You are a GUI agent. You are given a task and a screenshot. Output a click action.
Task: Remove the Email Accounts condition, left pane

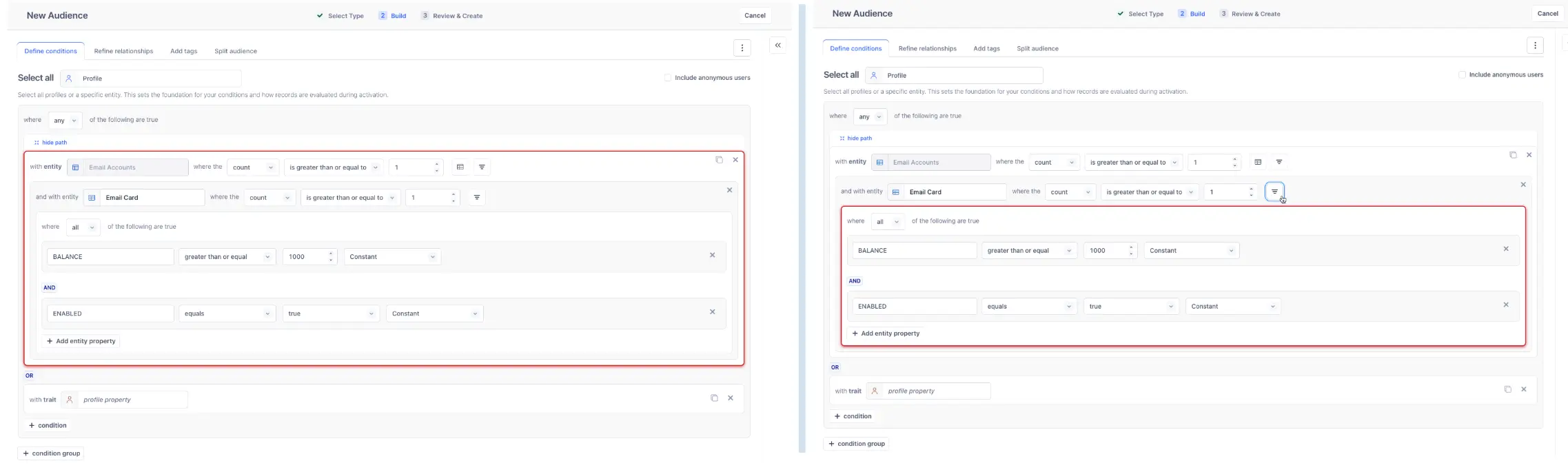tap(735, 160)
